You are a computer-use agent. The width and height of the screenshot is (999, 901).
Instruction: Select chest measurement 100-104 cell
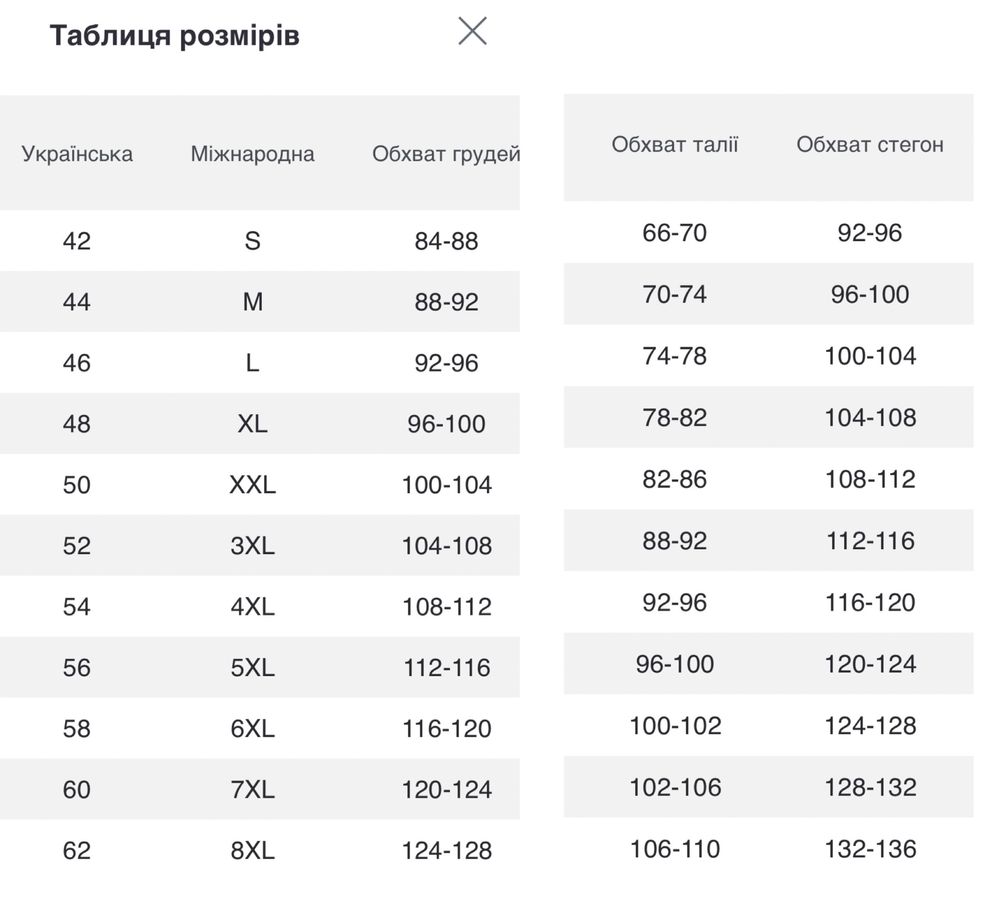point(447,485)
